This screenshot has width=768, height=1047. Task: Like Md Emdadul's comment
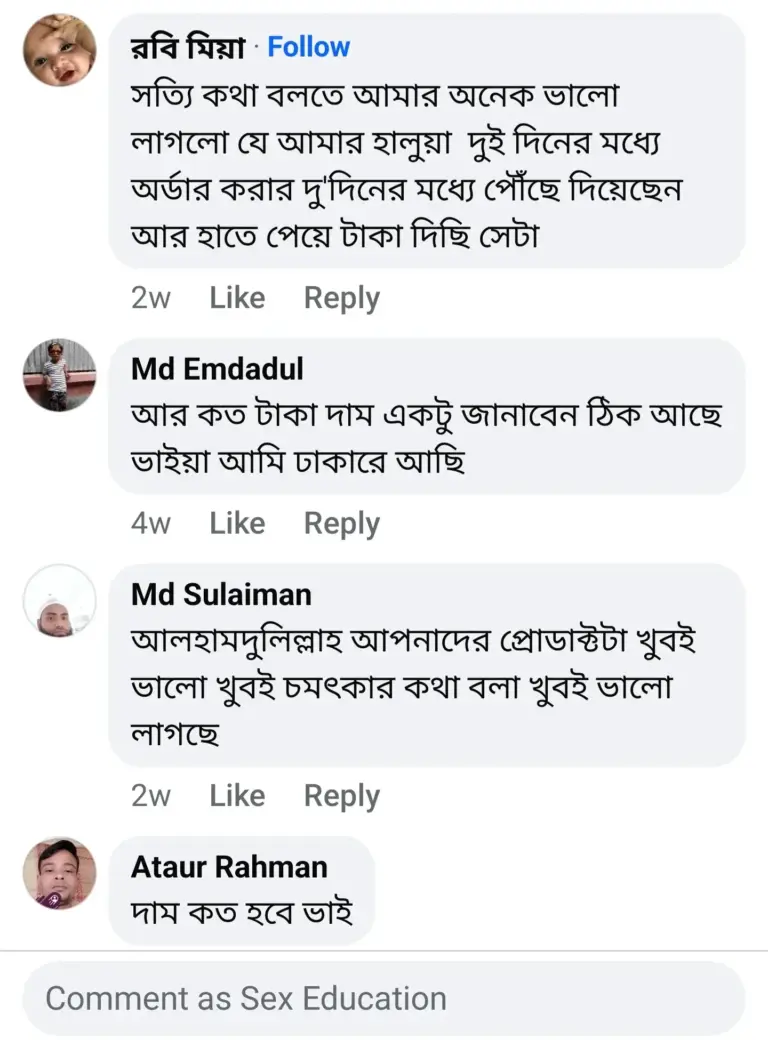point(237,523)
